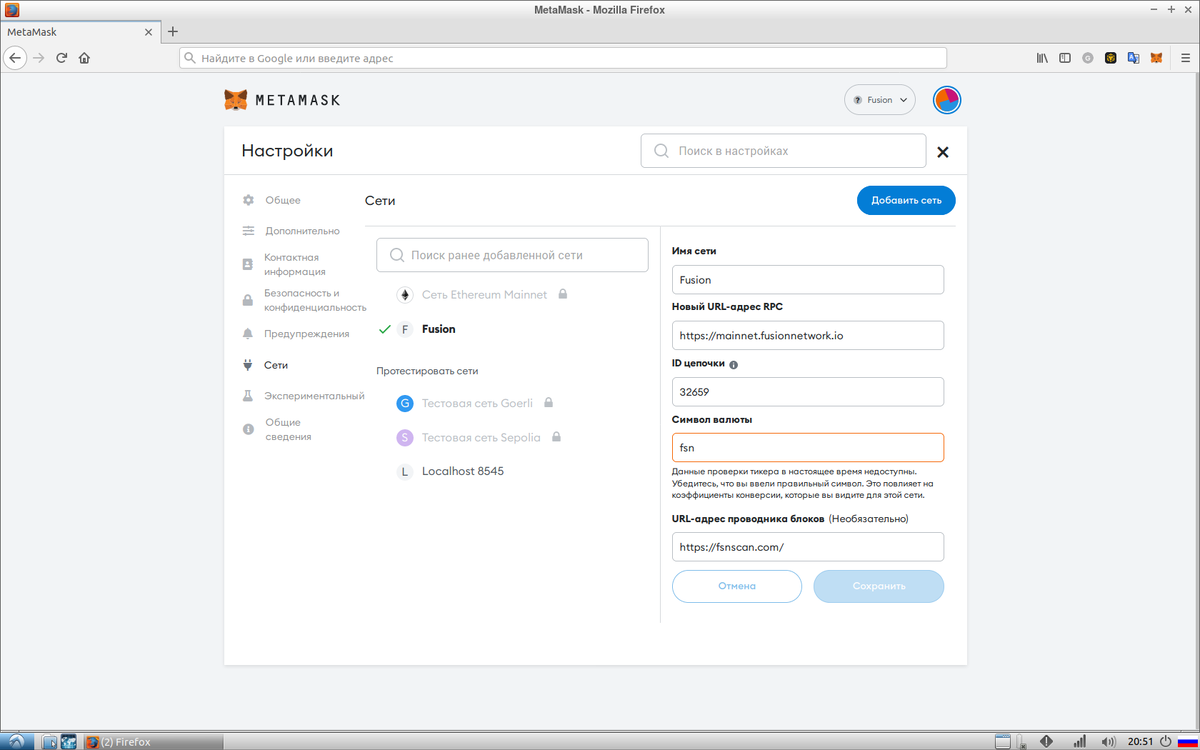Click the Ethereum diamond icon
The image size is (1200, 750).
pyautogui.click(x=405, y=295)
